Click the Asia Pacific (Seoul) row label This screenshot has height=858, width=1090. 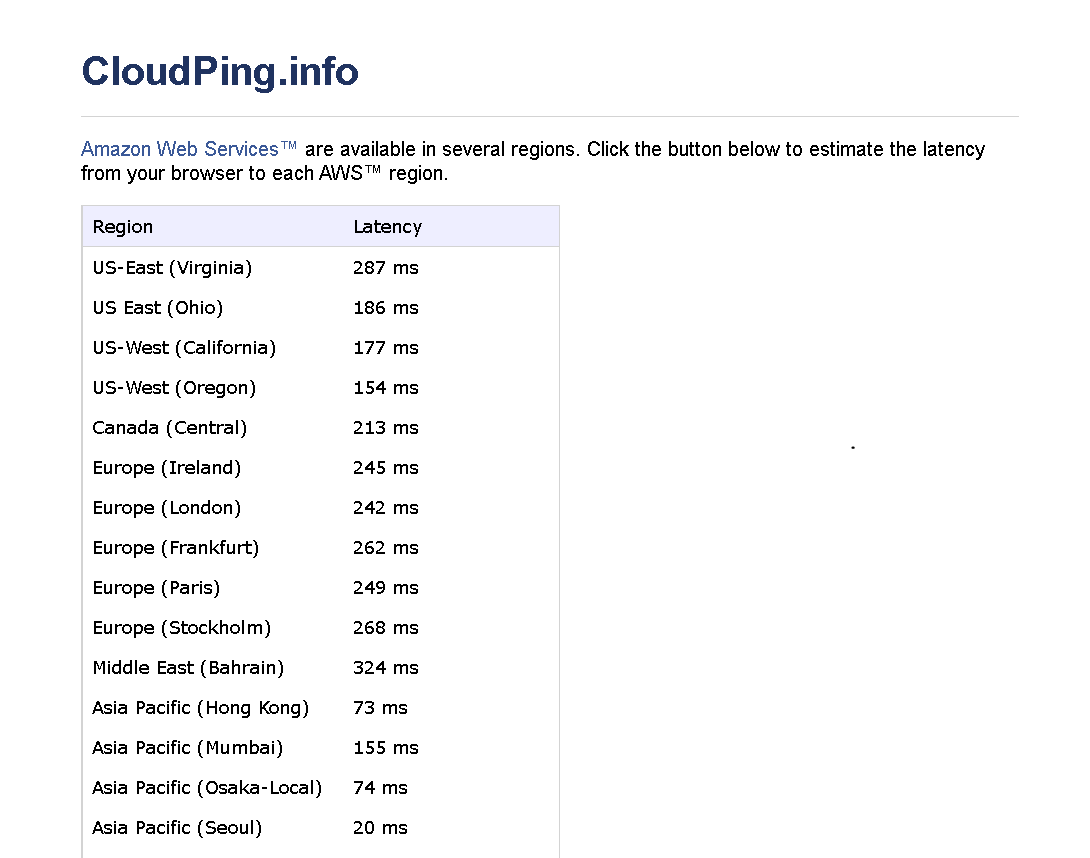click(177, 827)
